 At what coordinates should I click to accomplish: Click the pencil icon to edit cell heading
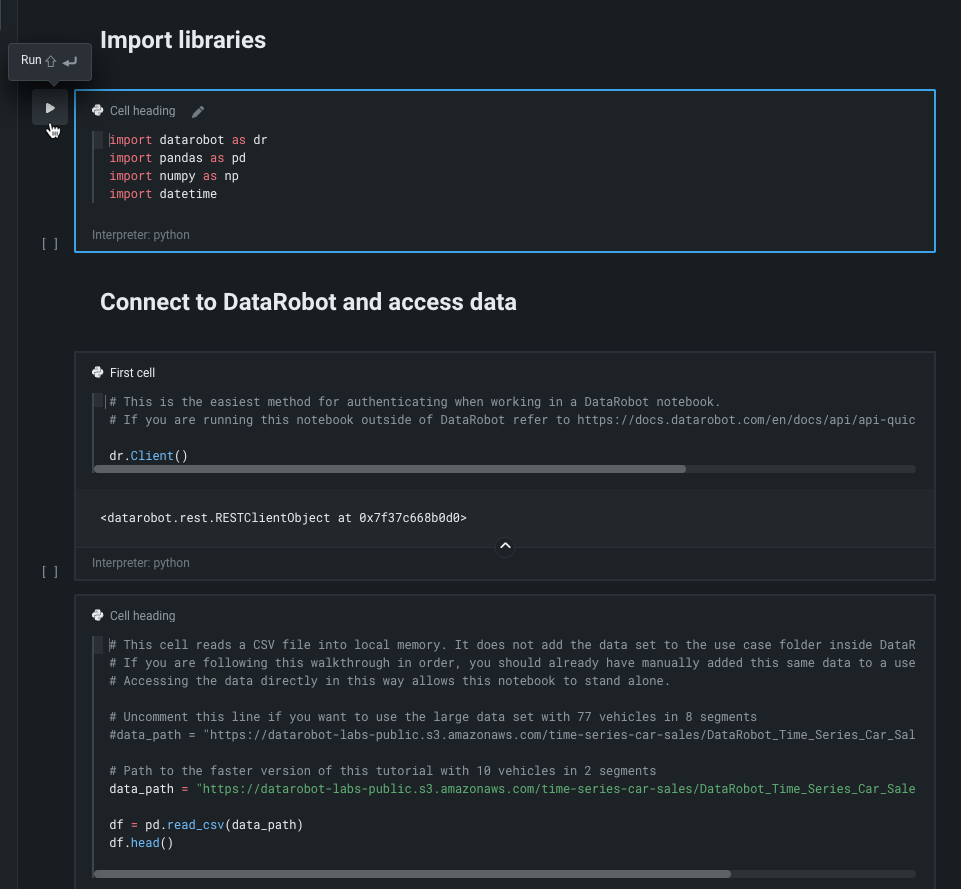click(x=198, y=112)
